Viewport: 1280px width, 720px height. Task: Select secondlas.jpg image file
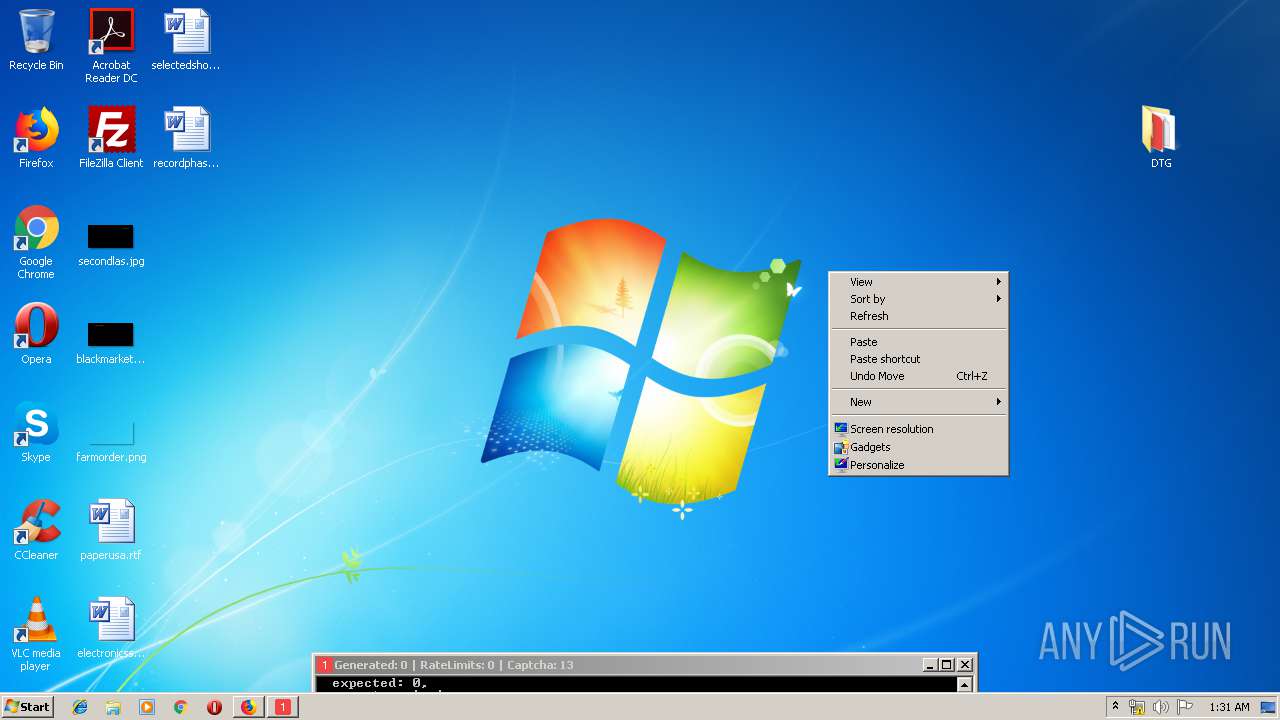(111, 246)
